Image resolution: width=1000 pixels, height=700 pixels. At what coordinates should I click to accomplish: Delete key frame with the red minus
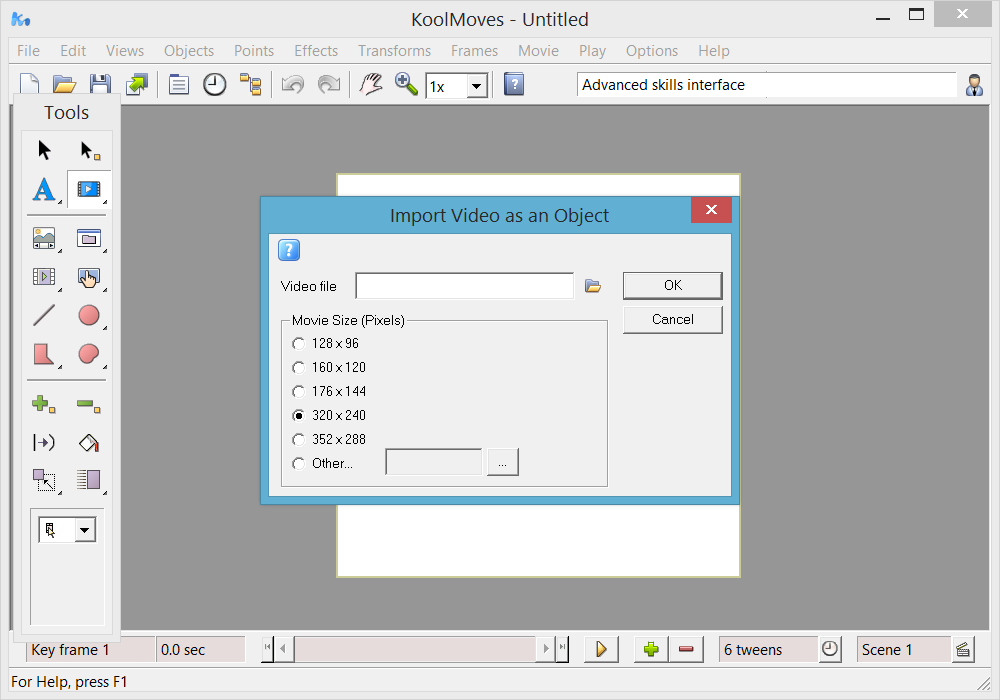click(x=686, y=649)
